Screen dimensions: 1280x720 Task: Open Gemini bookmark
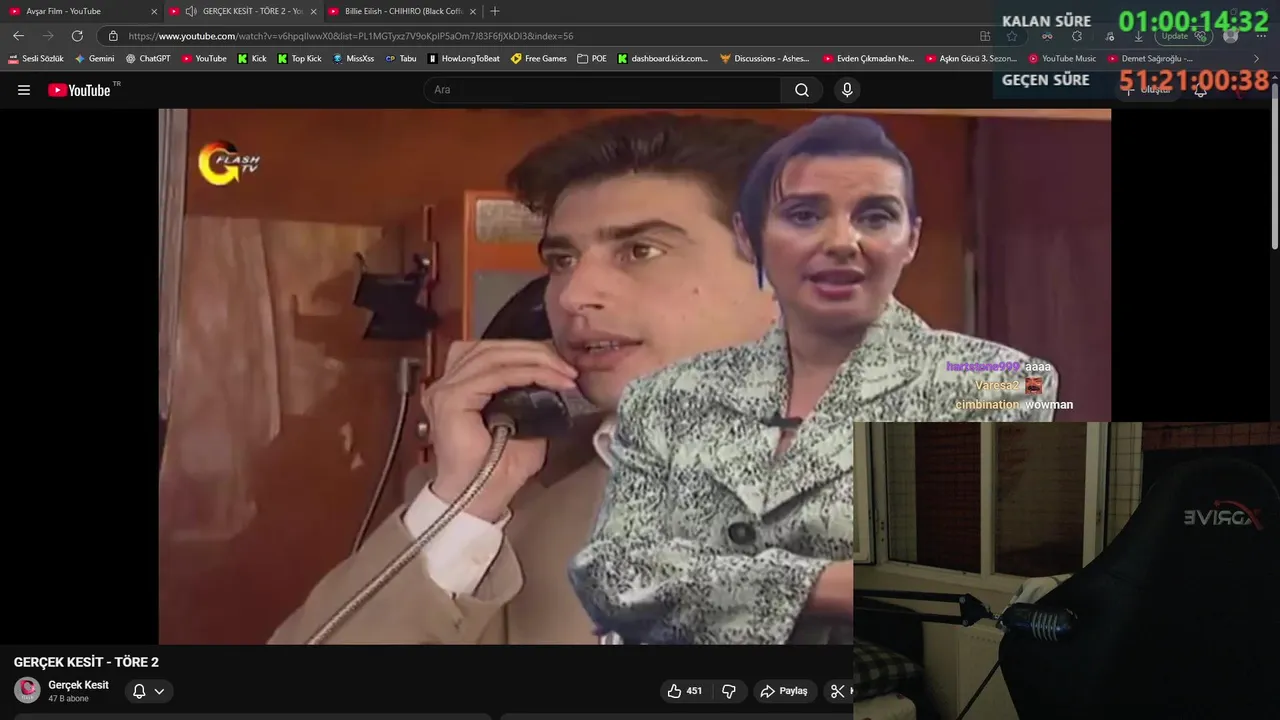[x=94, y=59]
